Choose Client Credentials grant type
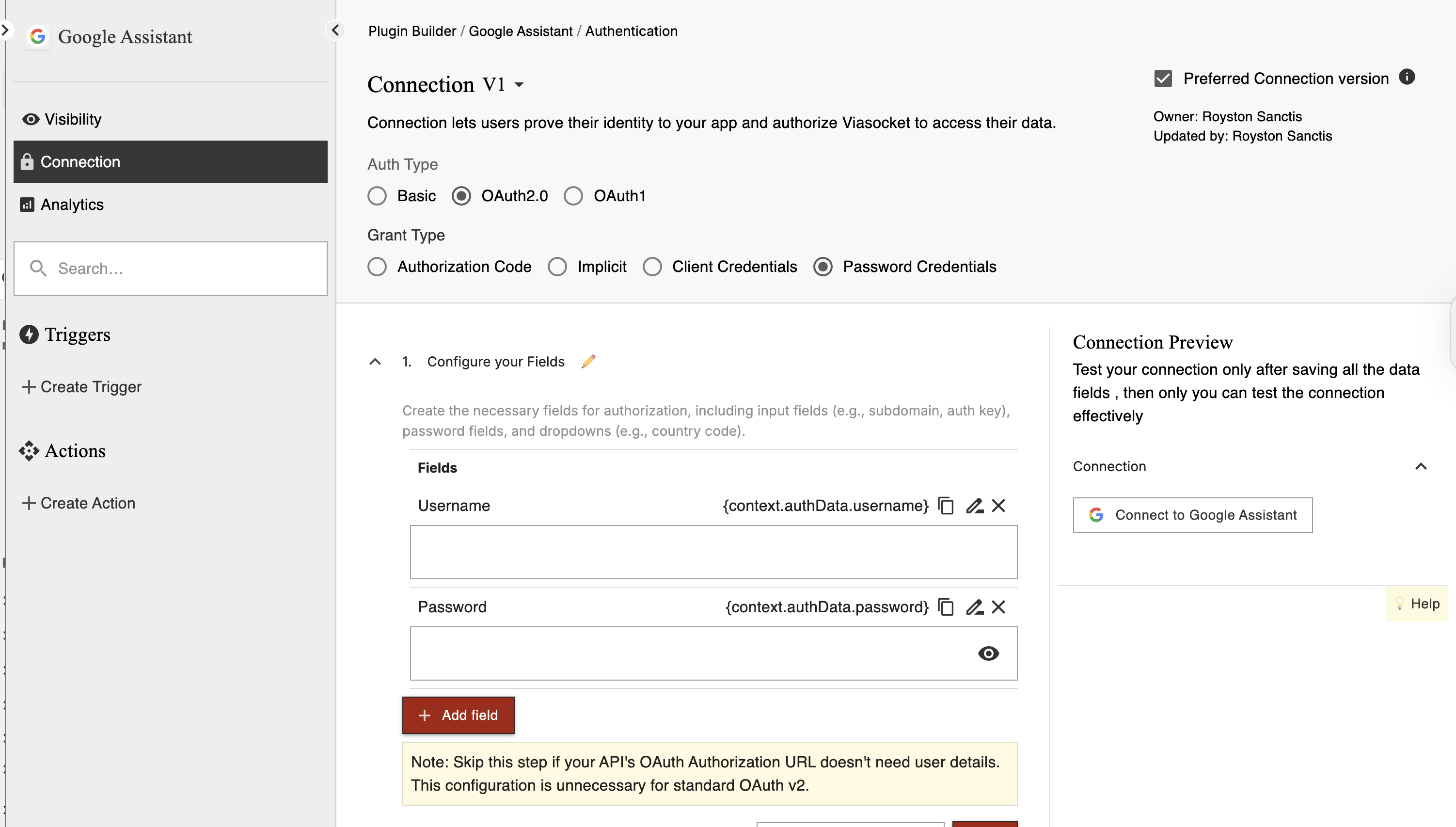Image resolution: width=1456 pixels, height=827 pixels. (x=652, y=267)
